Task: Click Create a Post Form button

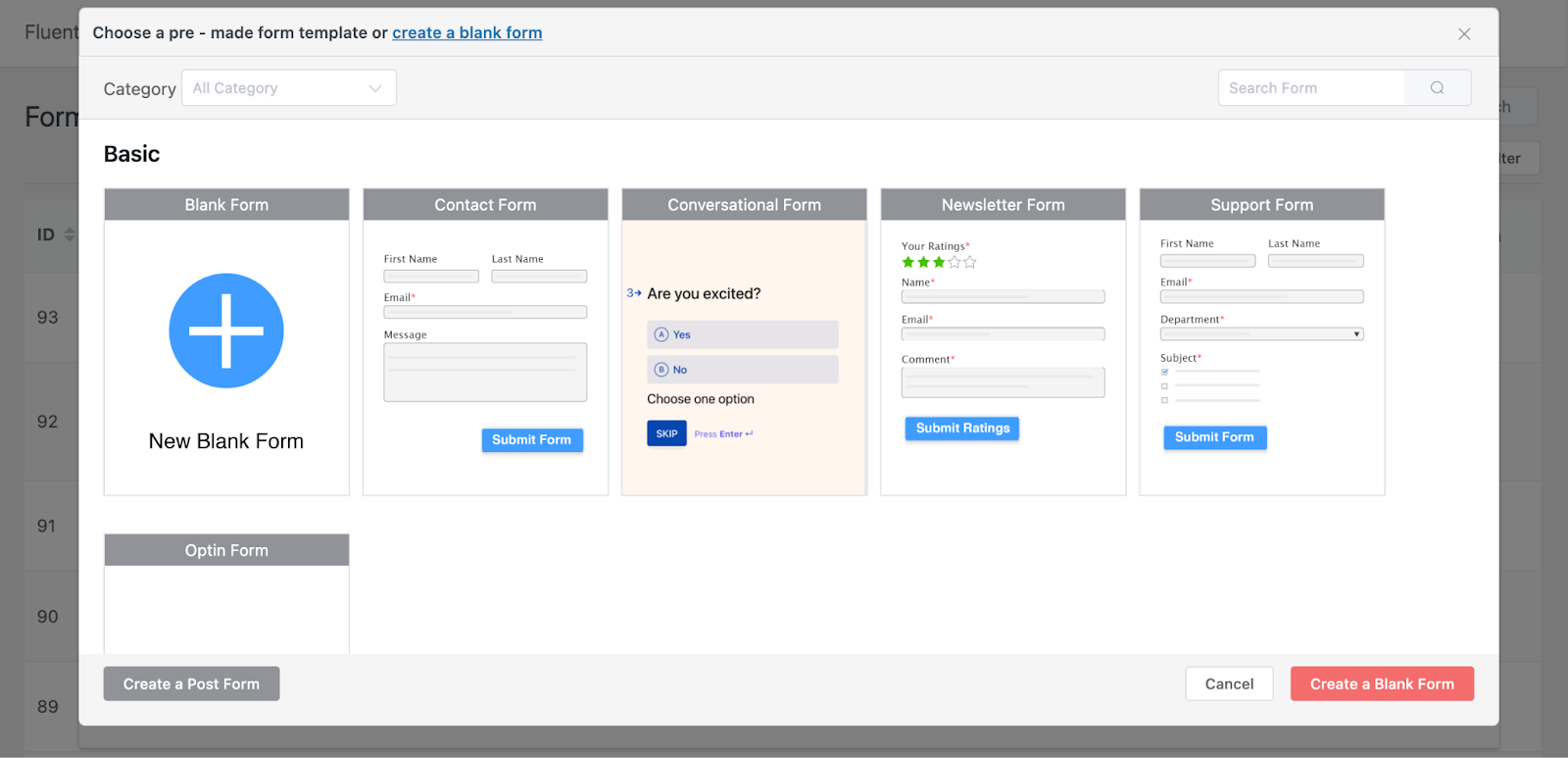Action: (192, 683)
